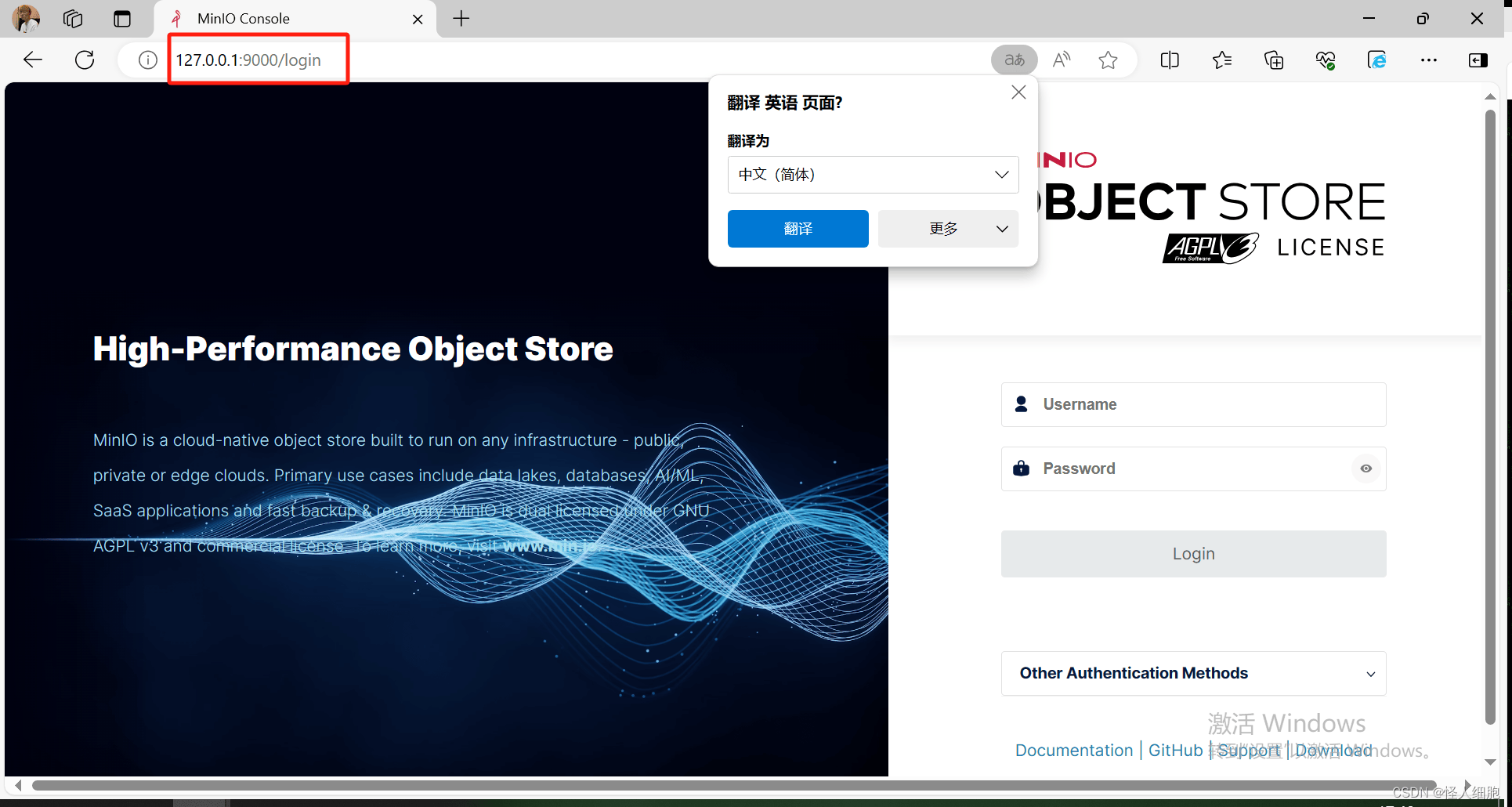Image resolution: width=1512 pixels, height=807 pixels.
Task: Open the GitHub link
Action: pyautogui.click(x=1175, y=751)
